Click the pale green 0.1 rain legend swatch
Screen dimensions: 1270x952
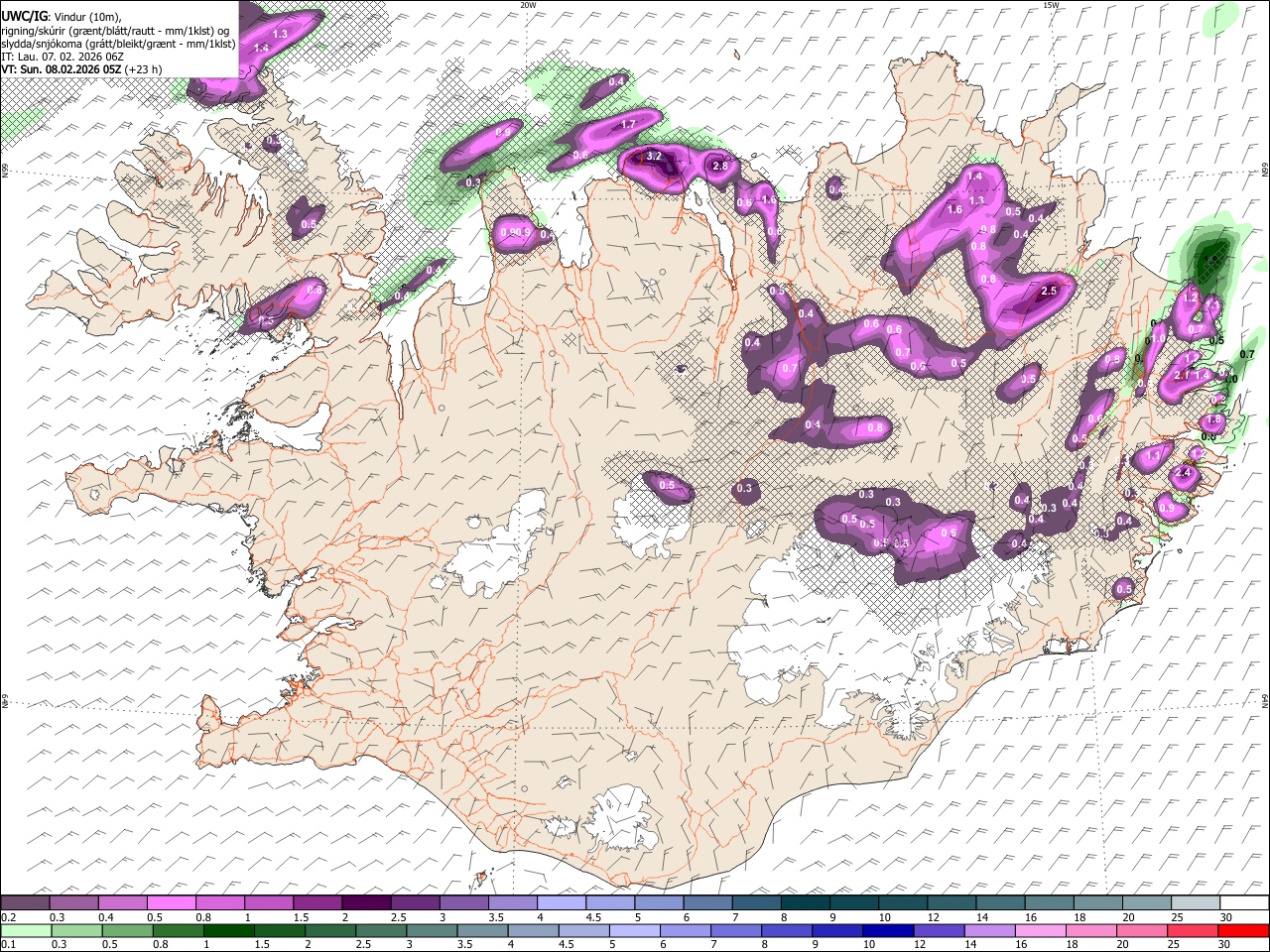pos(26,930)
